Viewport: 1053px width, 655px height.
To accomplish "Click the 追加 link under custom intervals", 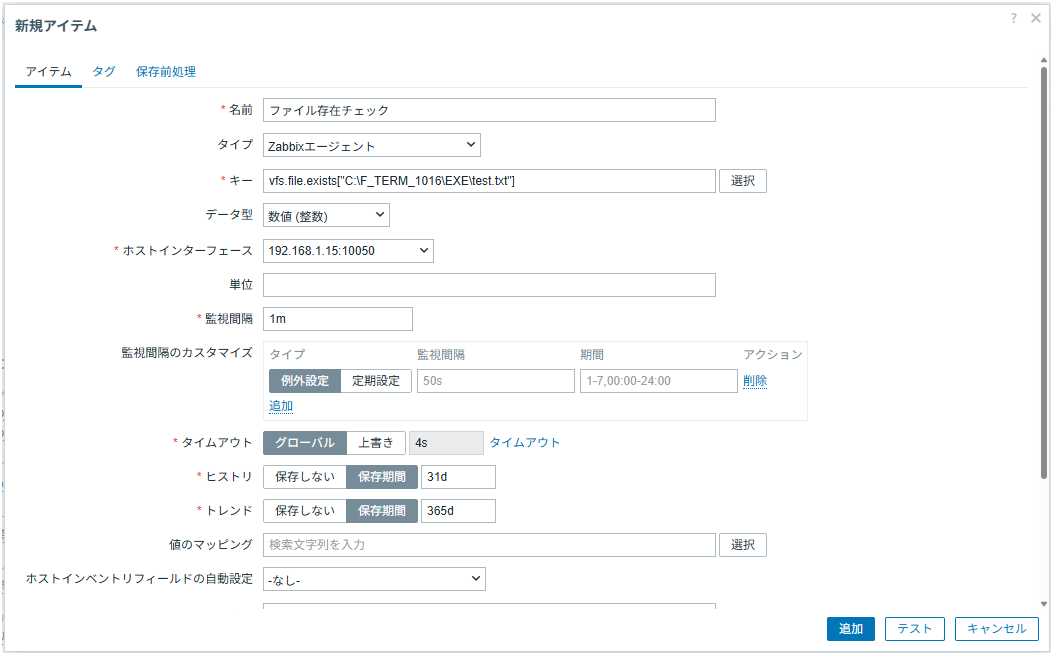I will pos(281,406).
